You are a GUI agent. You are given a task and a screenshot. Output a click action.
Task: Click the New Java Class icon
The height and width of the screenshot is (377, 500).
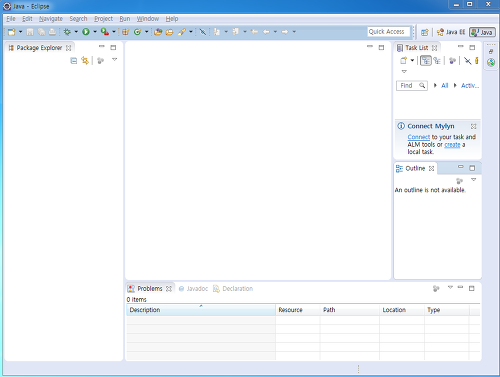[137, 32]
